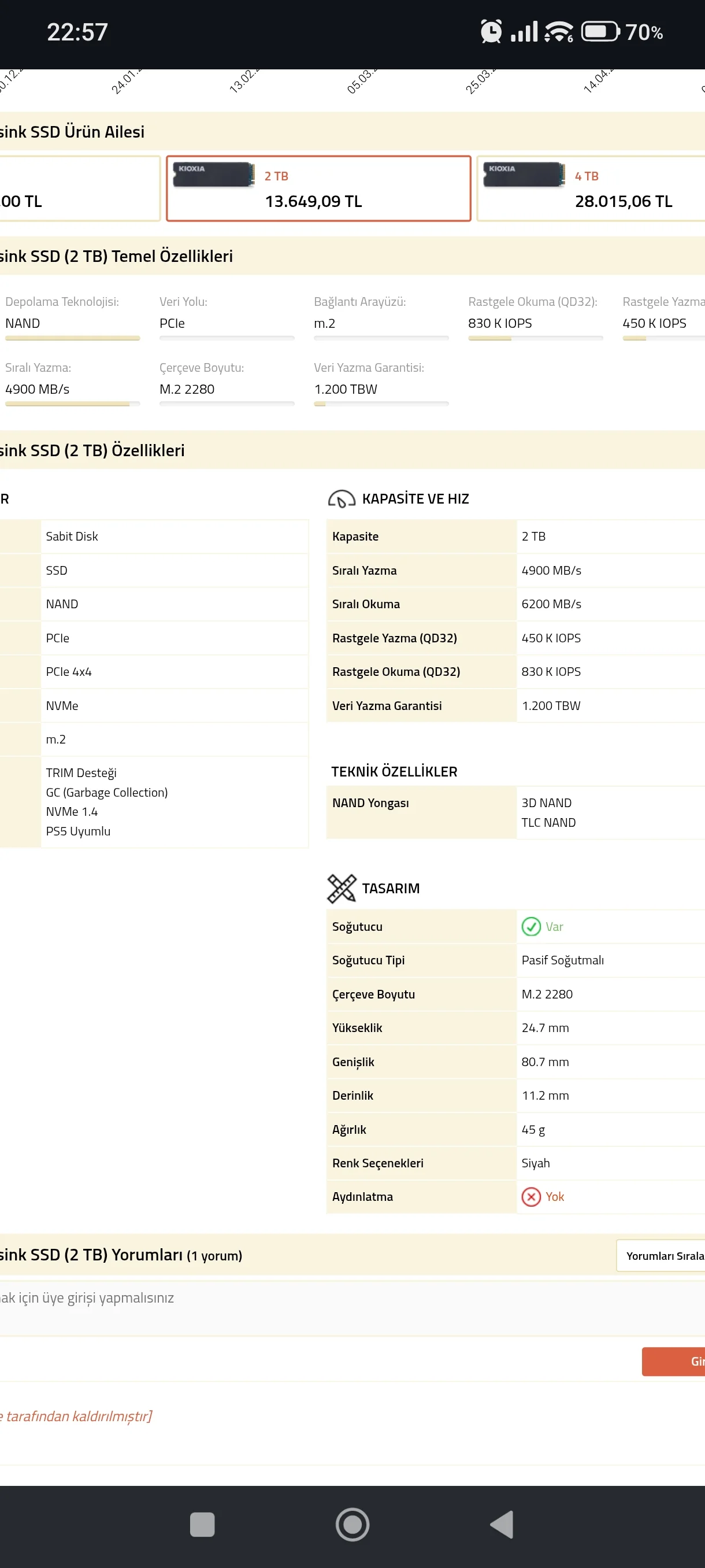Viewport: 705px width, 1568px height.
Task: Tap the Android back triangle button
Action: (502, 1524)
